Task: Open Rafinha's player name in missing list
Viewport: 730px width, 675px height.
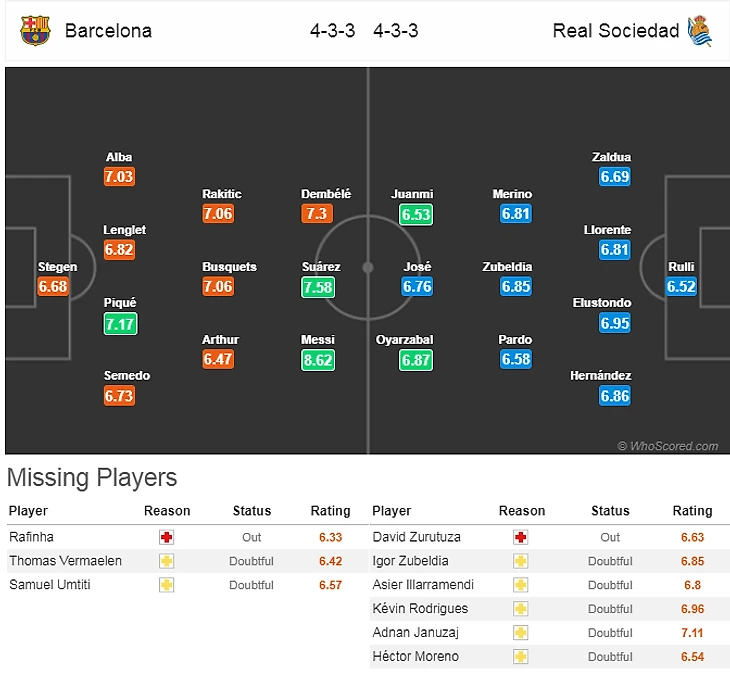Action: pos(31,537)
